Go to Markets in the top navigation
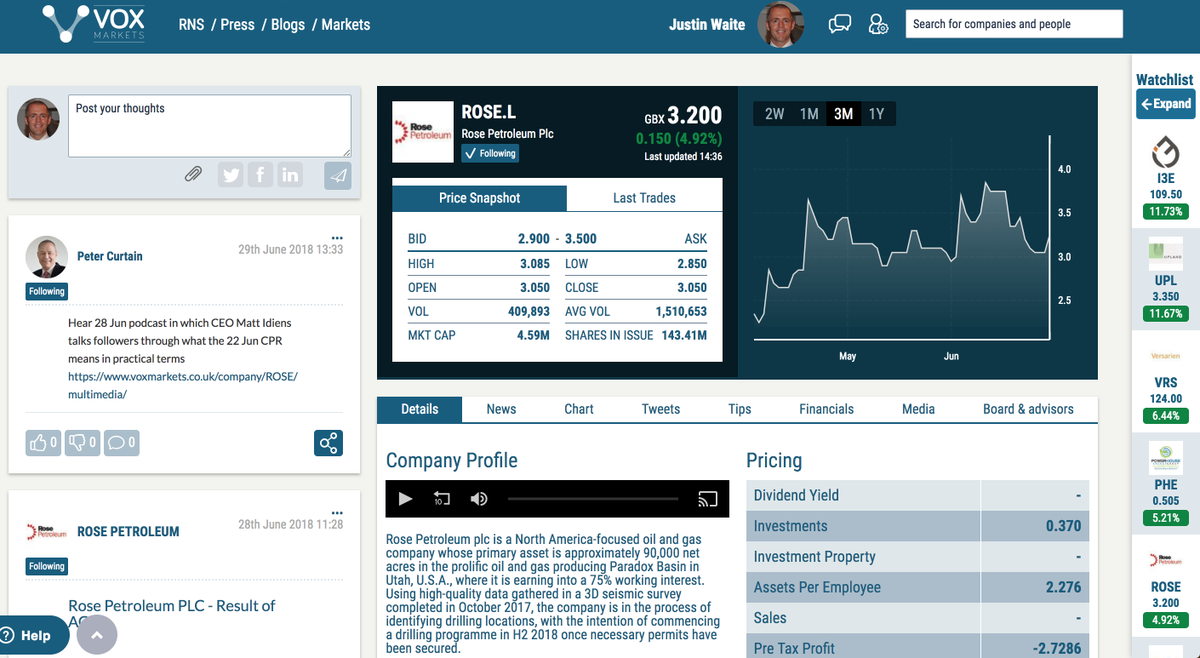Screen dimensions: 1200x658 click(346, 24)
